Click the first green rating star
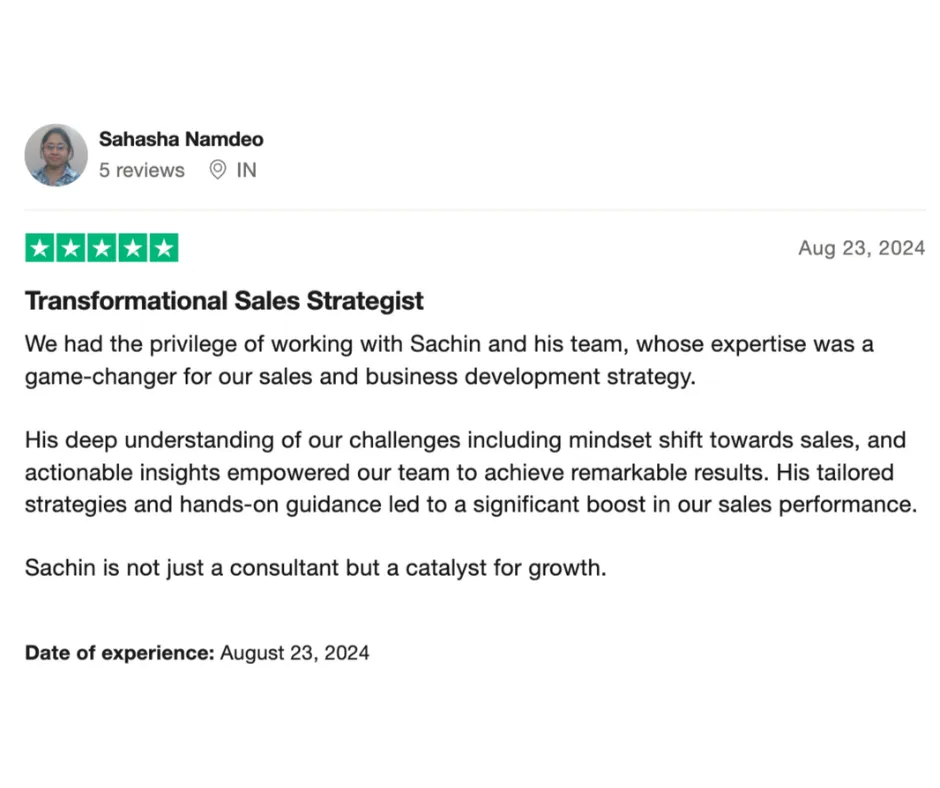Viewport: 940px width, 788px height. click(40, 248)
